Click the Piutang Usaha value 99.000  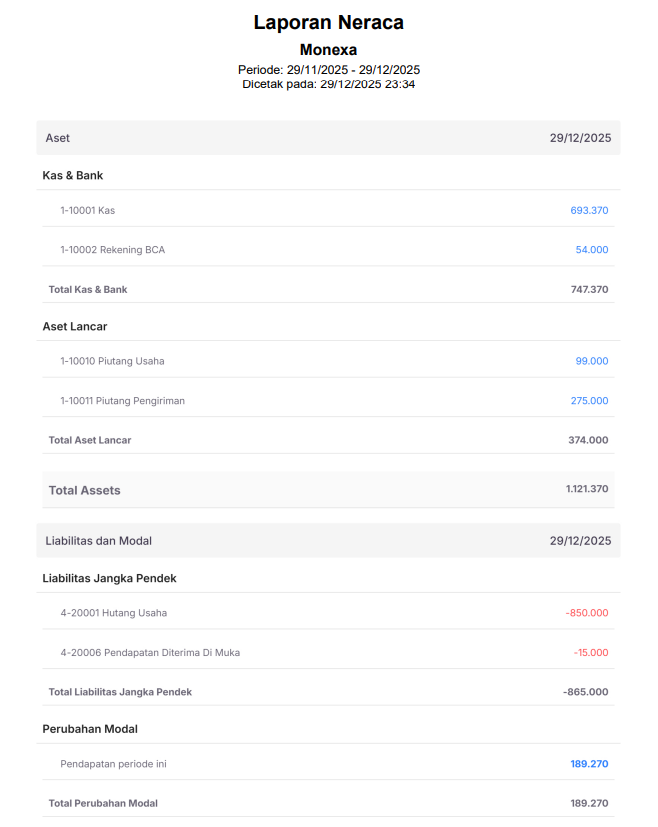(591, 361)
